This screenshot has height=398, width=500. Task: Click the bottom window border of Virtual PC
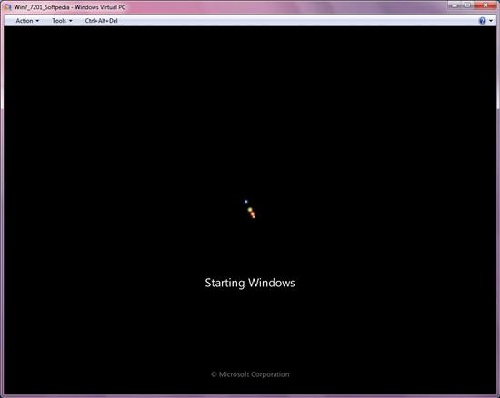pos(250,396)
